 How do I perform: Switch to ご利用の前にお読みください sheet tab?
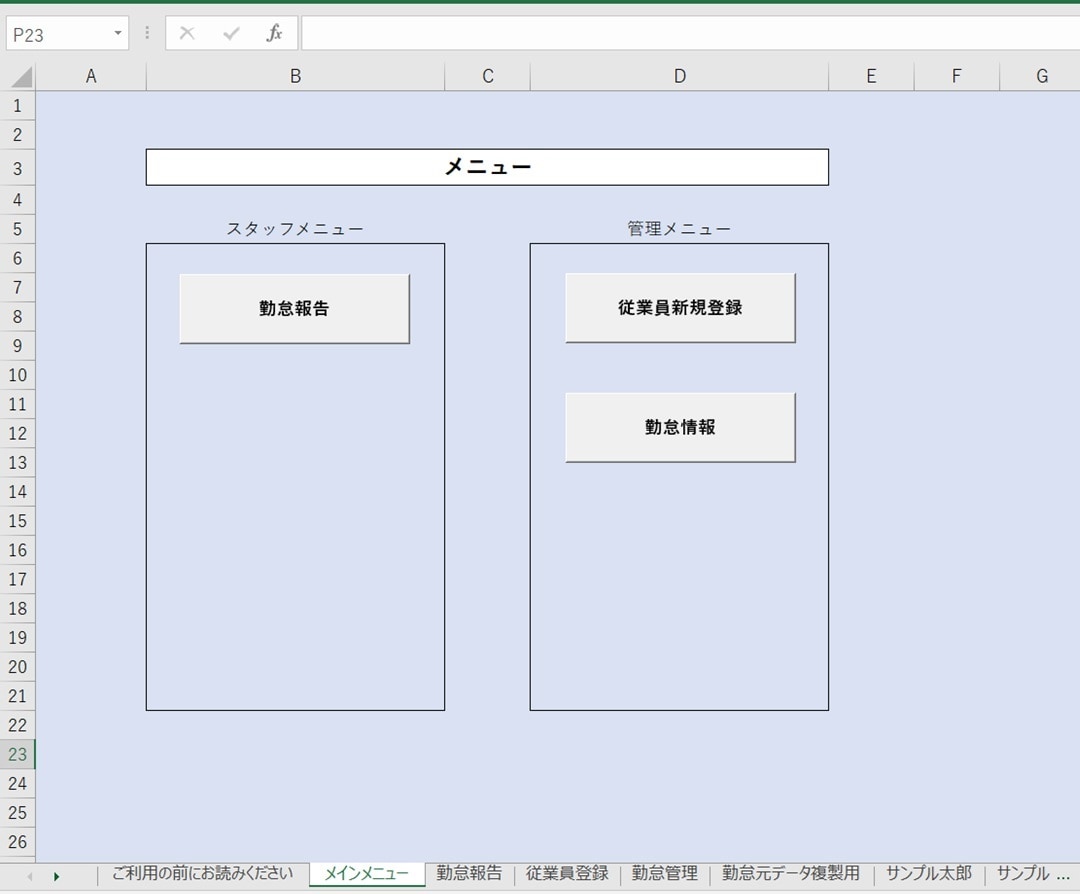point(202,874)
